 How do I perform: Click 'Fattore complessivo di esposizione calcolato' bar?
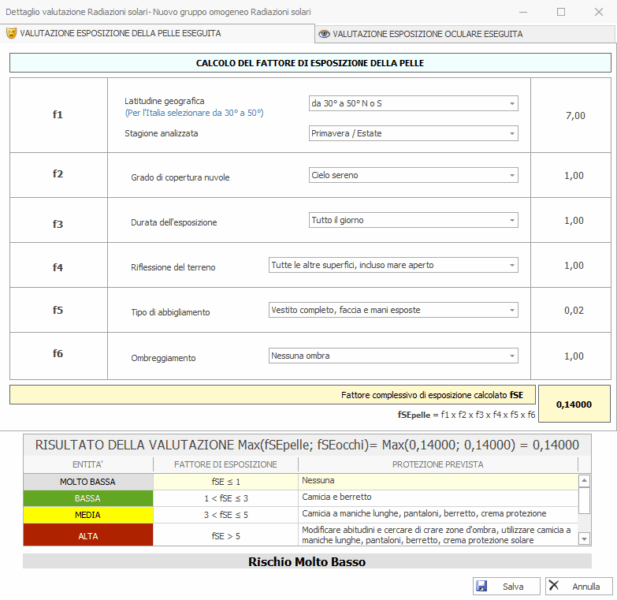coord(272,395)
